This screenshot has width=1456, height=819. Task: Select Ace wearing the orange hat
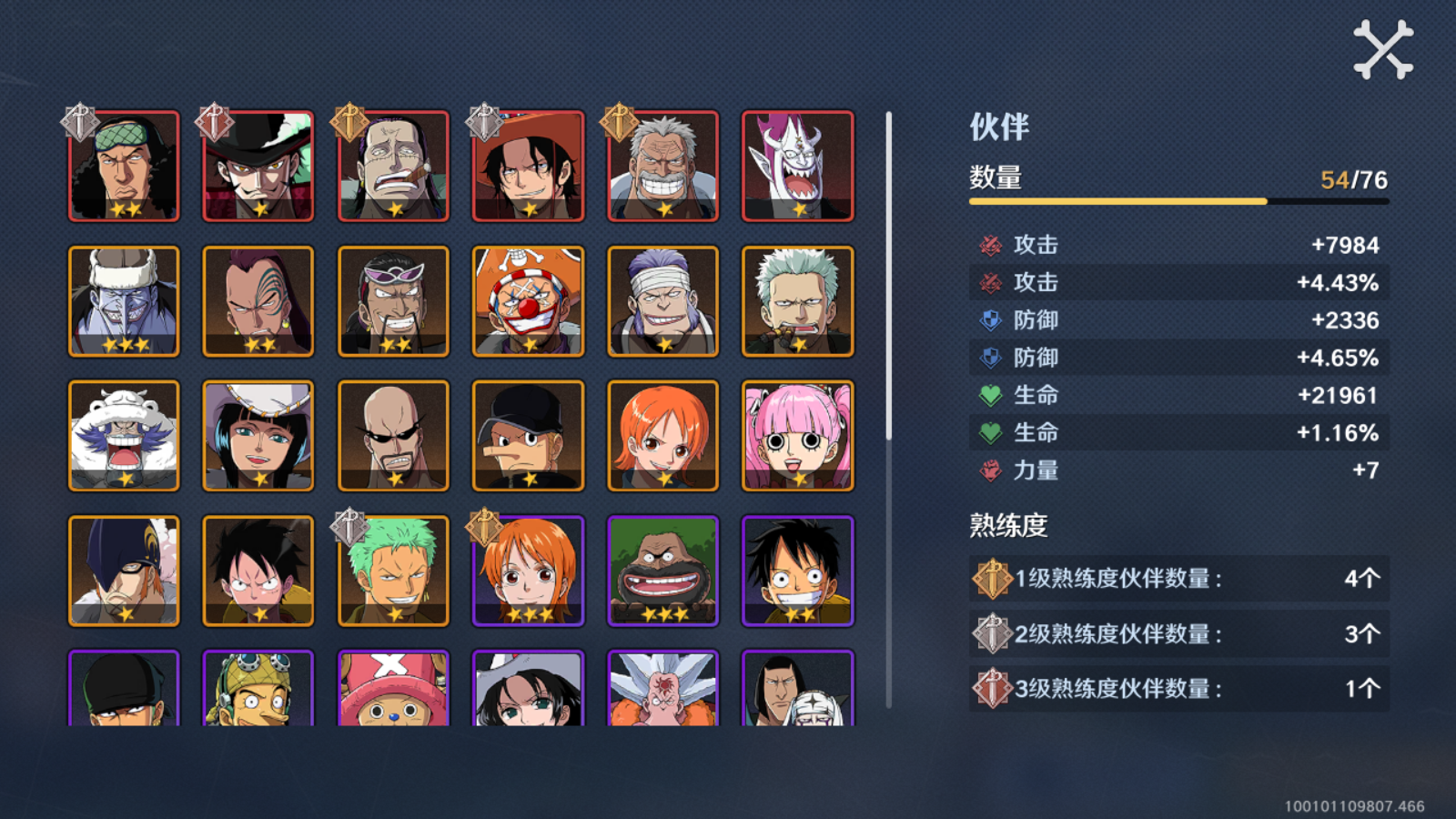528,166
